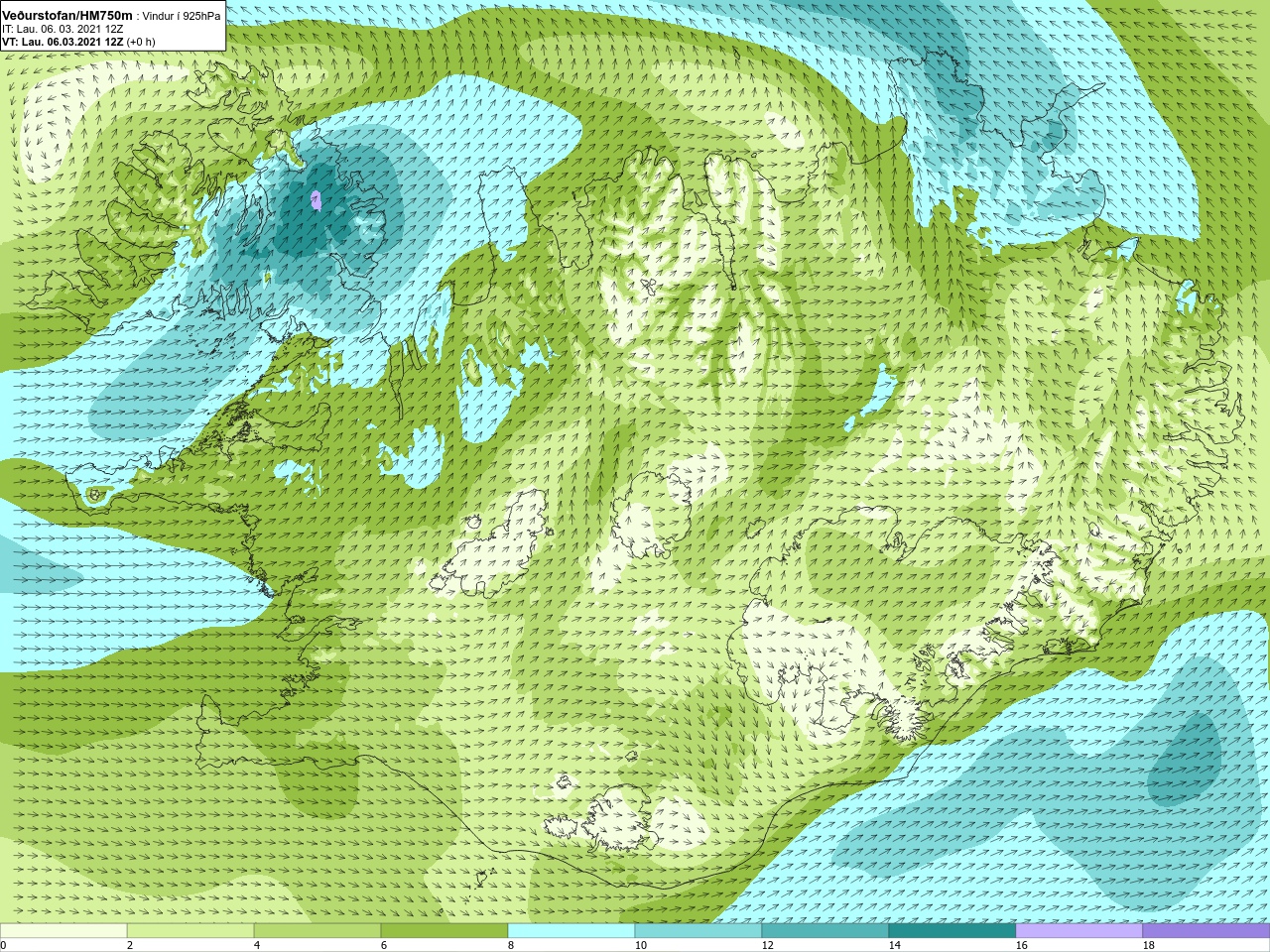Click the 4–6 light green legend segment
The image size is (1270, 952).
tap(317, 931)
